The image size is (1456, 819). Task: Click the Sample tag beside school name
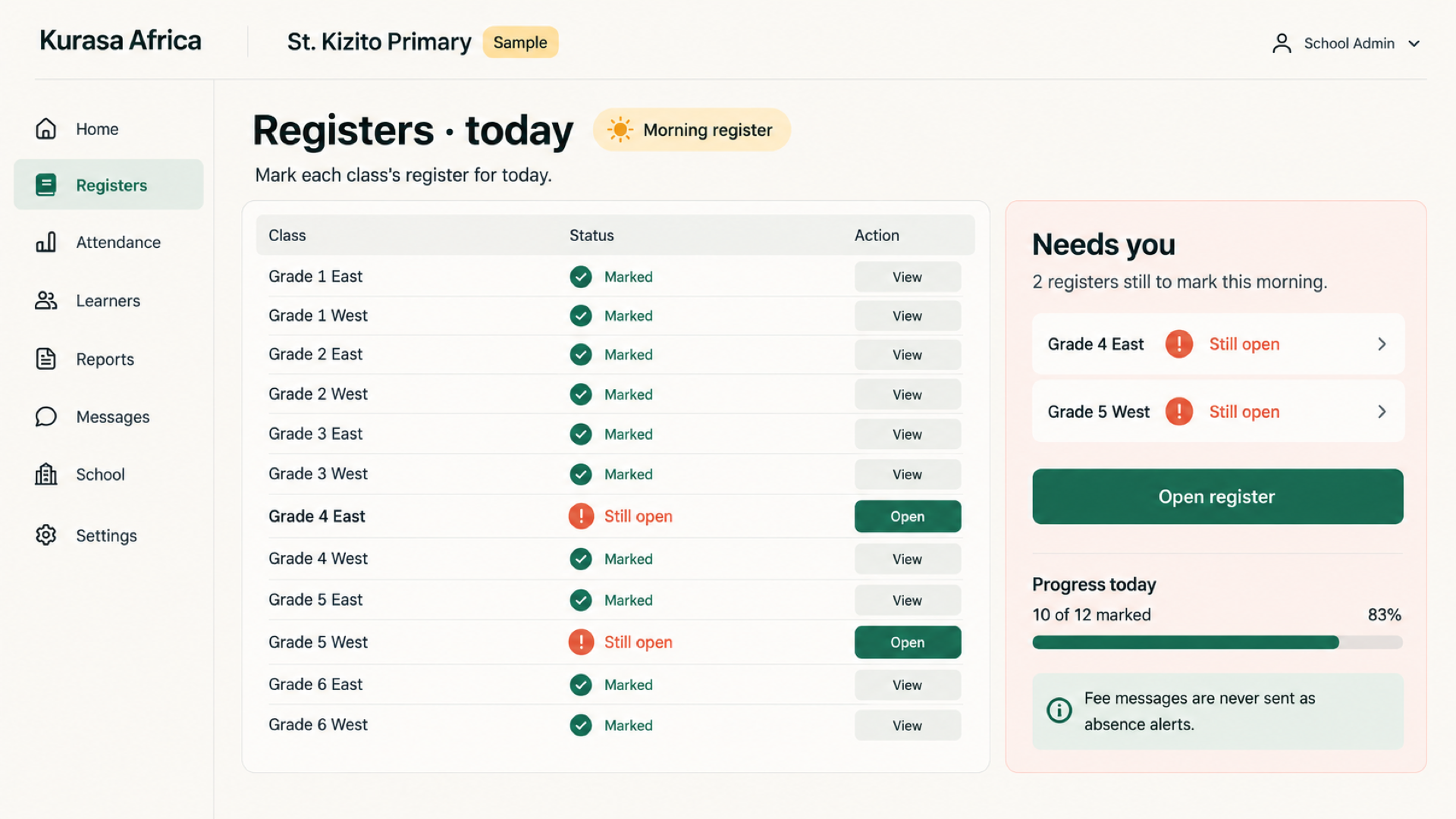pyautogui.click(x=520, y=42)
